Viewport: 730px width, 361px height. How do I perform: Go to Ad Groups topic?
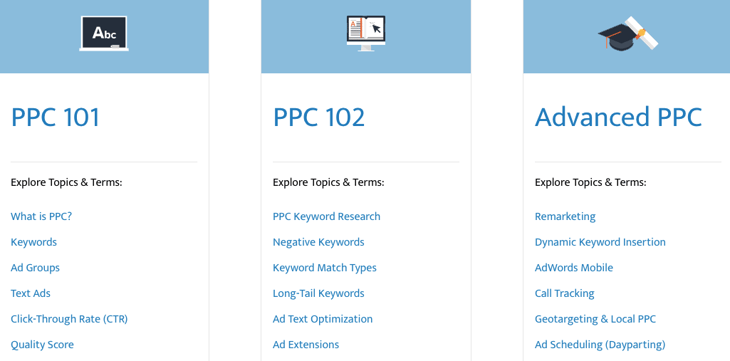tap(35, 268)
